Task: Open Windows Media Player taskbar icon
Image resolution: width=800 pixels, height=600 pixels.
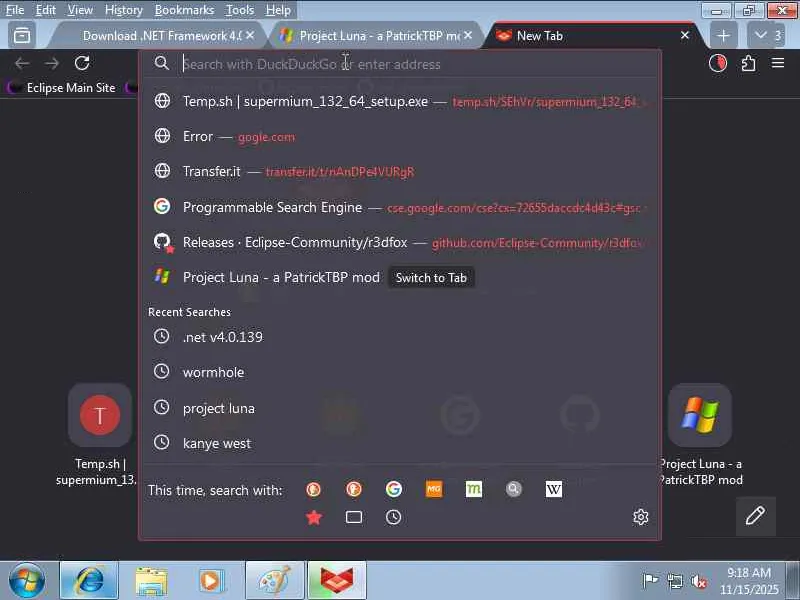Action: 211,580
